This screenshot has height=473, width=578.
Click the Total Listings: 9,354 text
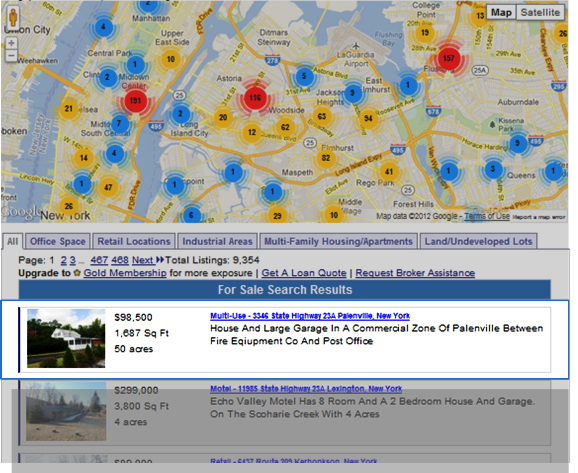[x=212, y=260]
